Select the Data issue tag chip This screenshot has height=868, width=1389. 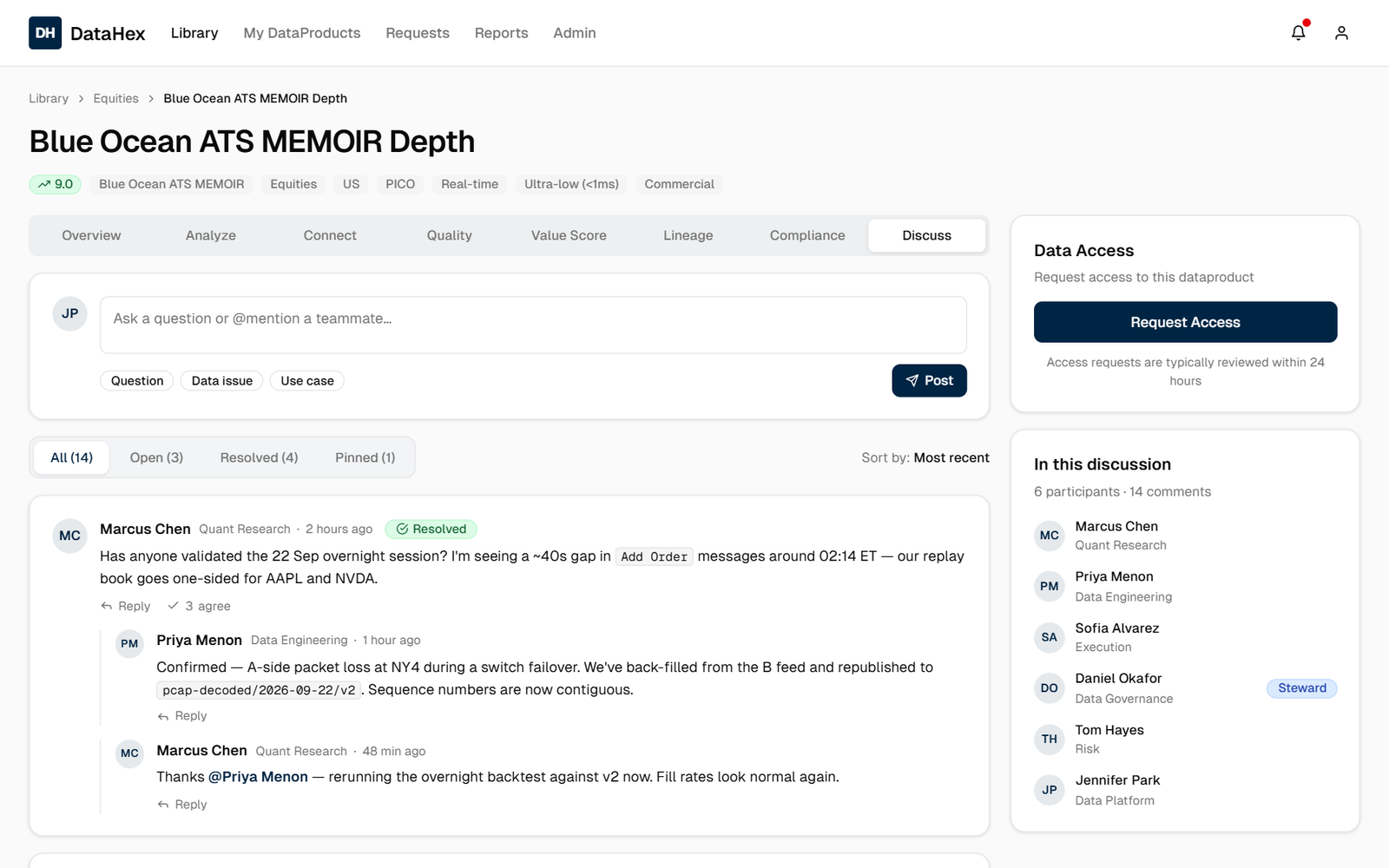click(x=222, y=380)
